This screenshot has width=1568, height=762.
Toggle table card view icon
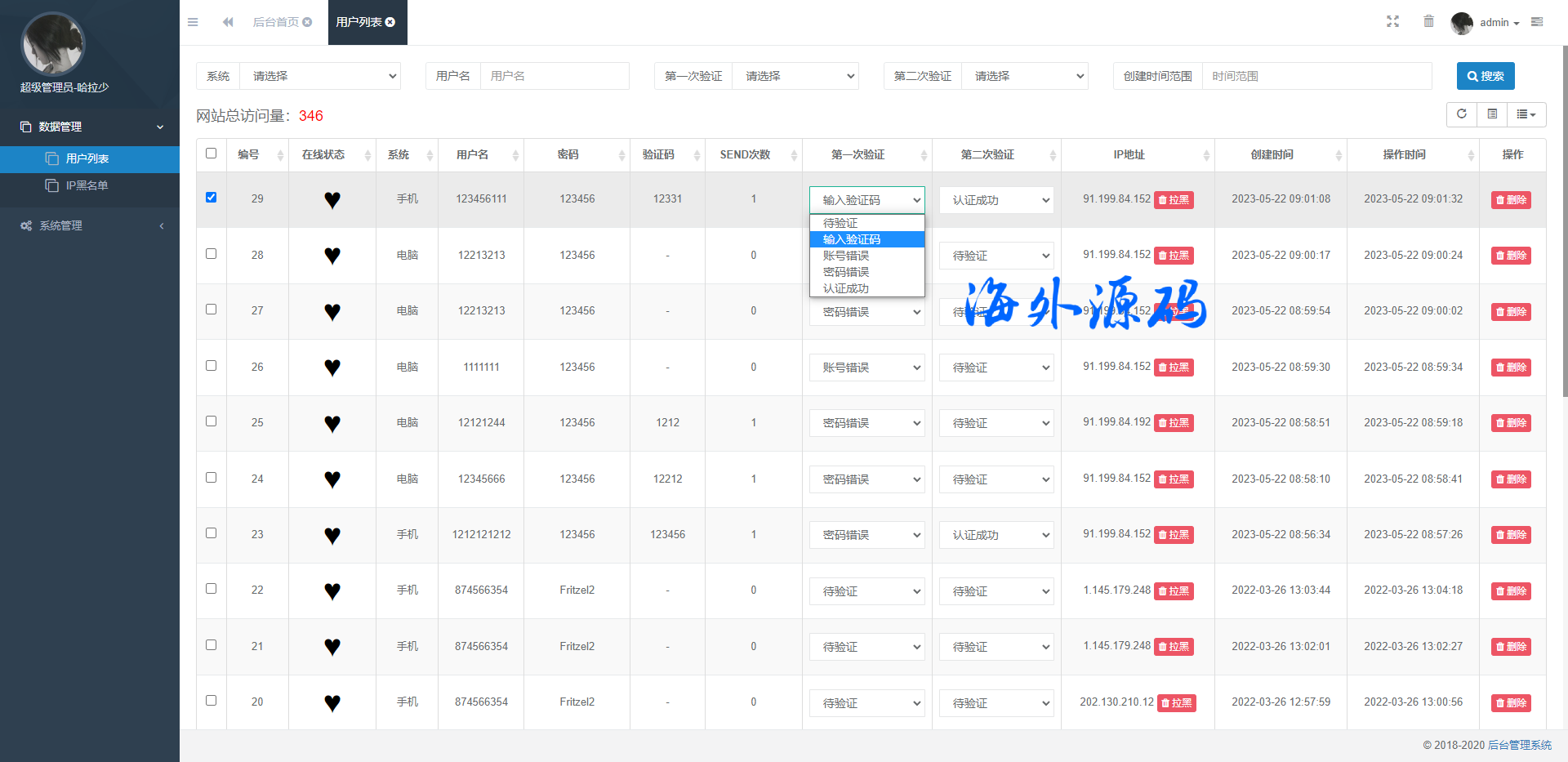[1492, 114]
